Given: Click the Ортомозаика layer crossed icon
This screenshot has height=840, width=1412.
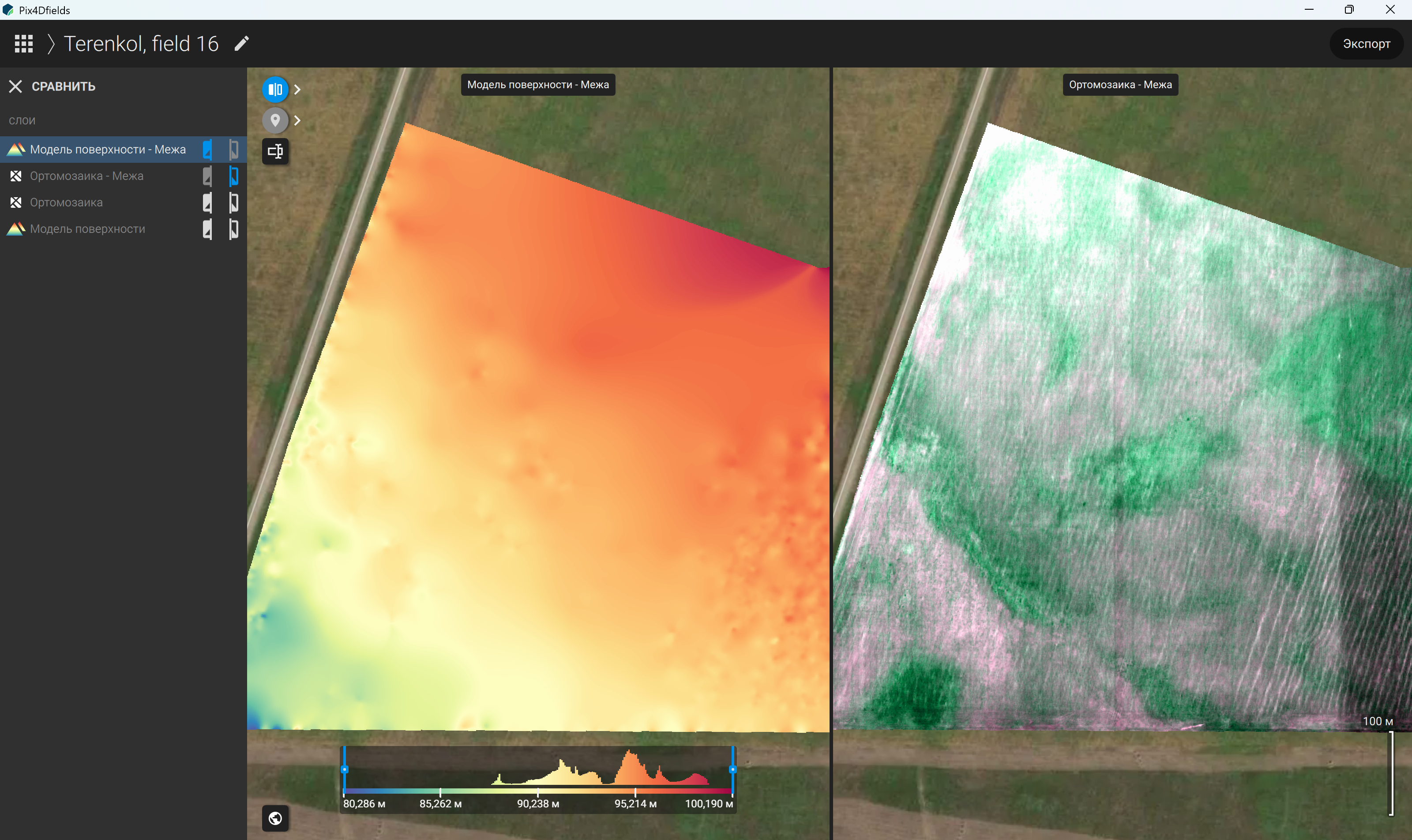Looking at the screenshot, I should click(16, 202).
